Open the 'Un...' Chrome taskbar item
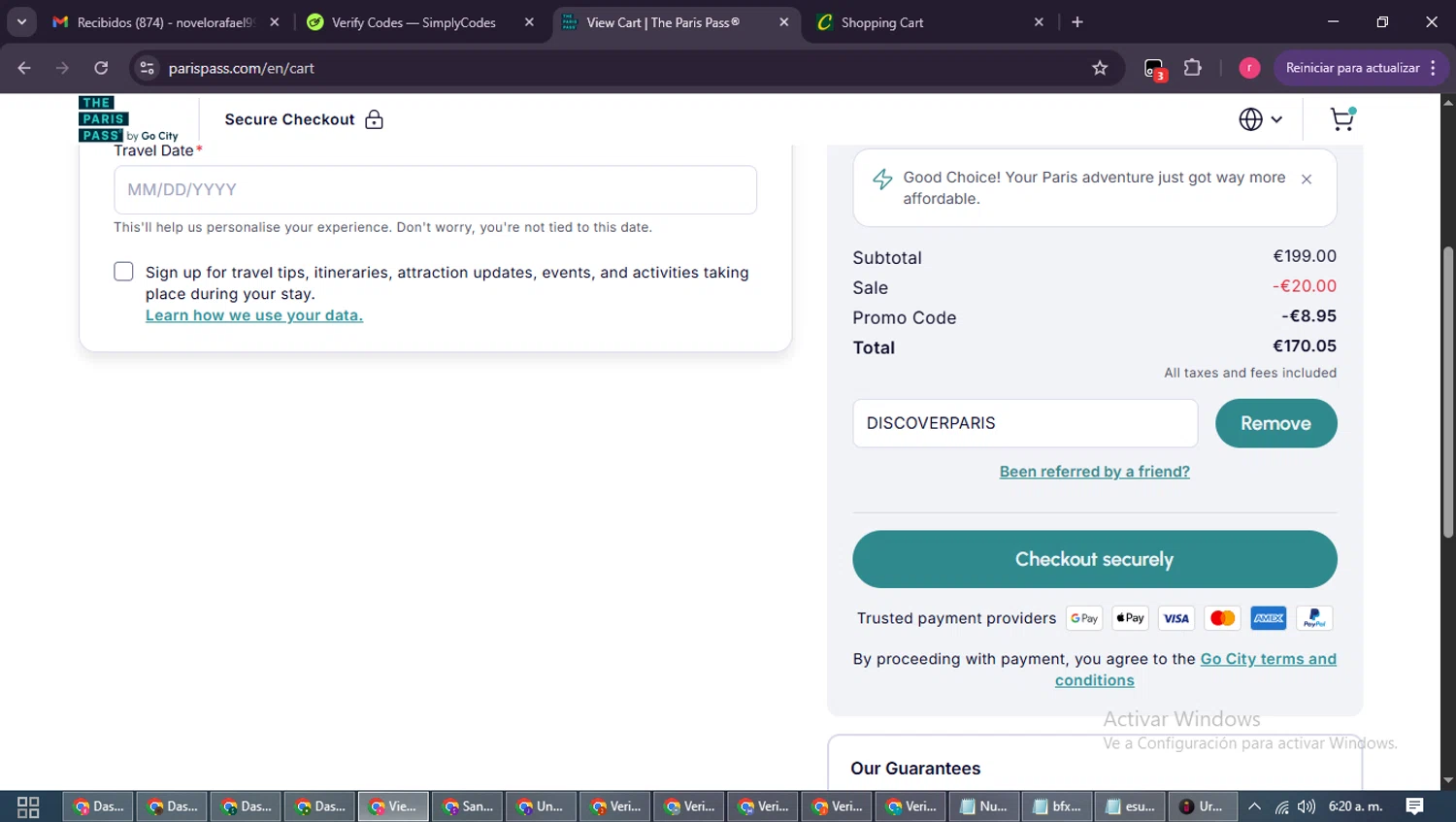This screenshot has height=822, width=1456. (542, 806)
